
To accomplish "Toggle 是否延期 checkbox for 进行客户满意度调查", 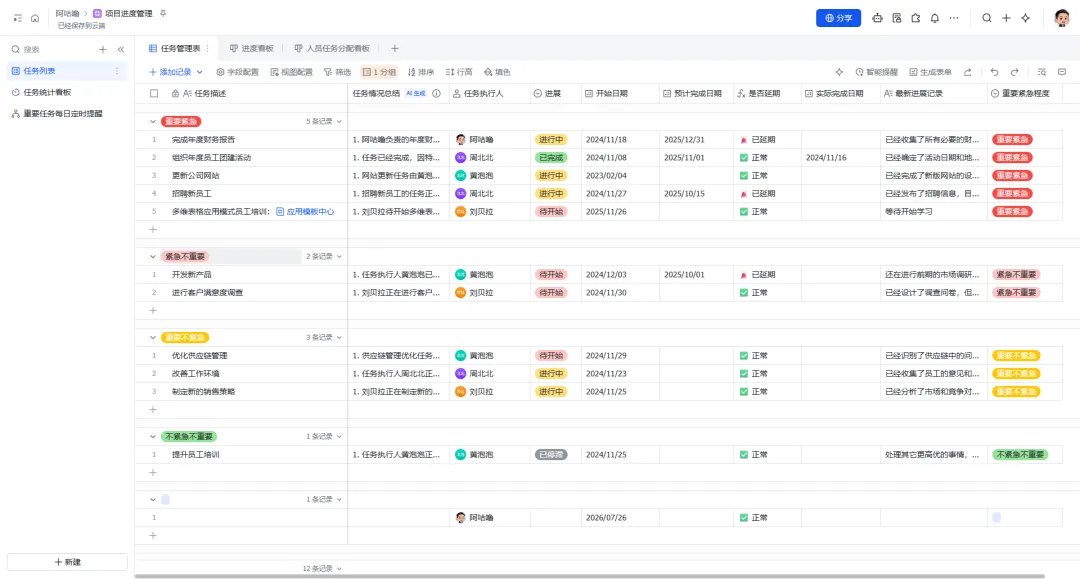I will click(744, 293).
